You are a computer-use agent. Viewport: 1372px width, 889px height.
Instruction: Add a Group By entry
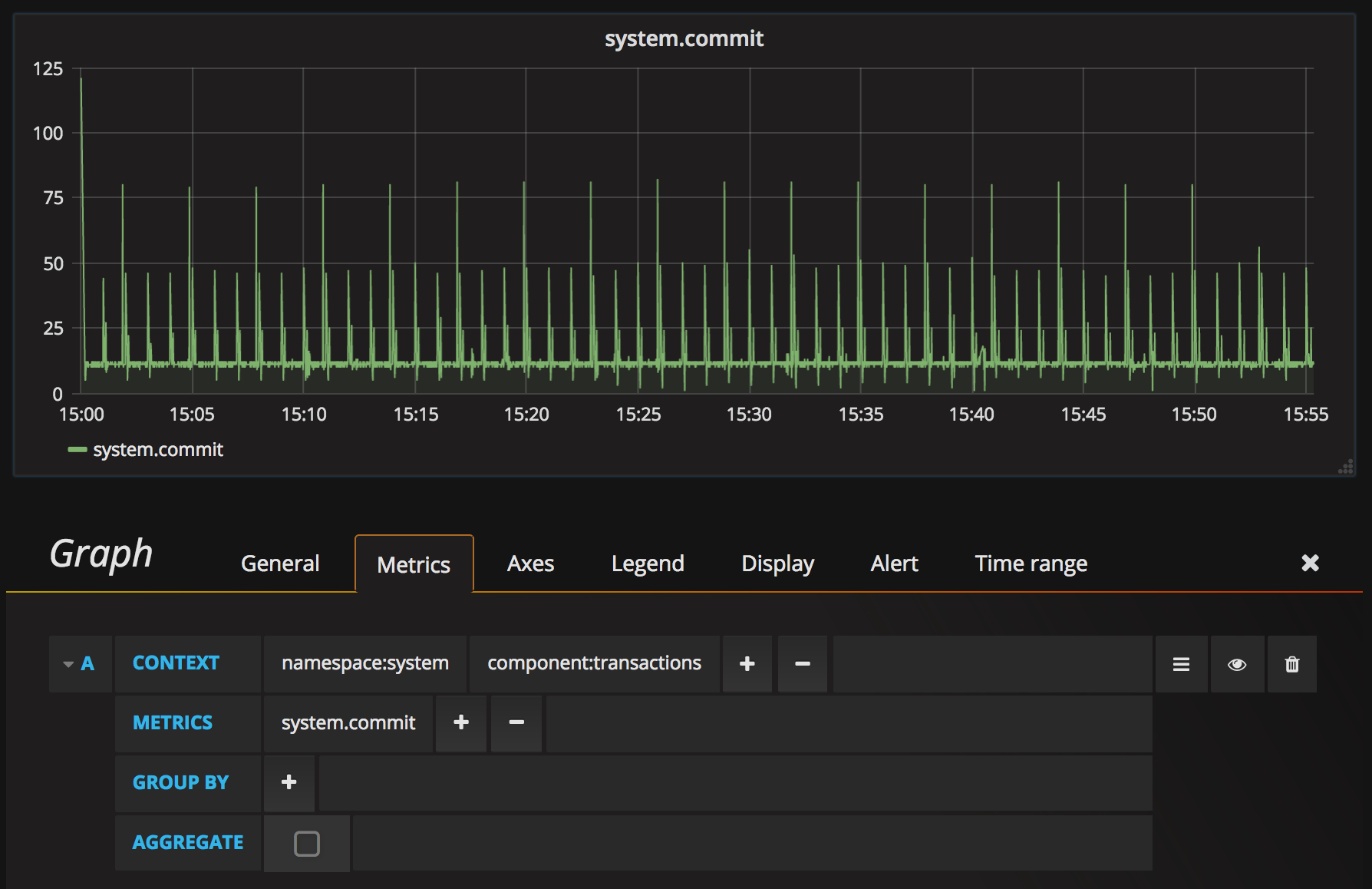pos(289,783)
